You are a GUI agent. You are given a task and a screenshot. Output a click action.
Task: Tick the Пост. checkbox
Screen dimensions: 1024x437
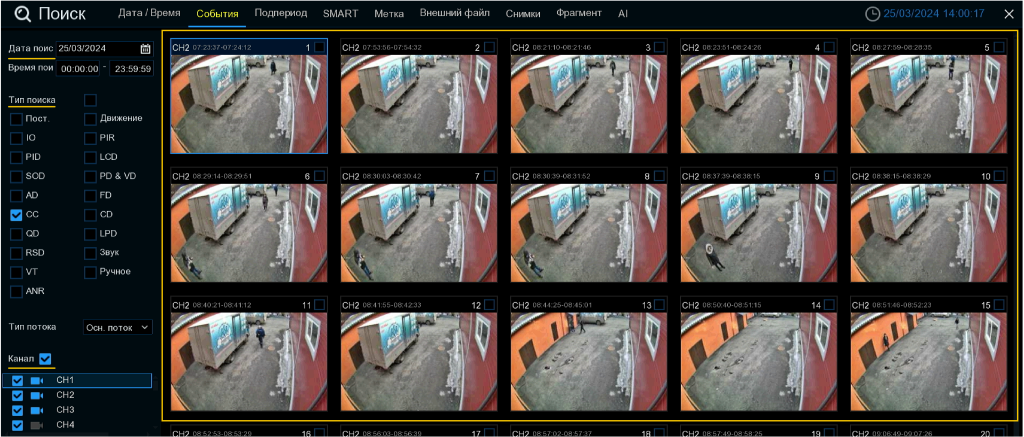click(x=16, y=119)
